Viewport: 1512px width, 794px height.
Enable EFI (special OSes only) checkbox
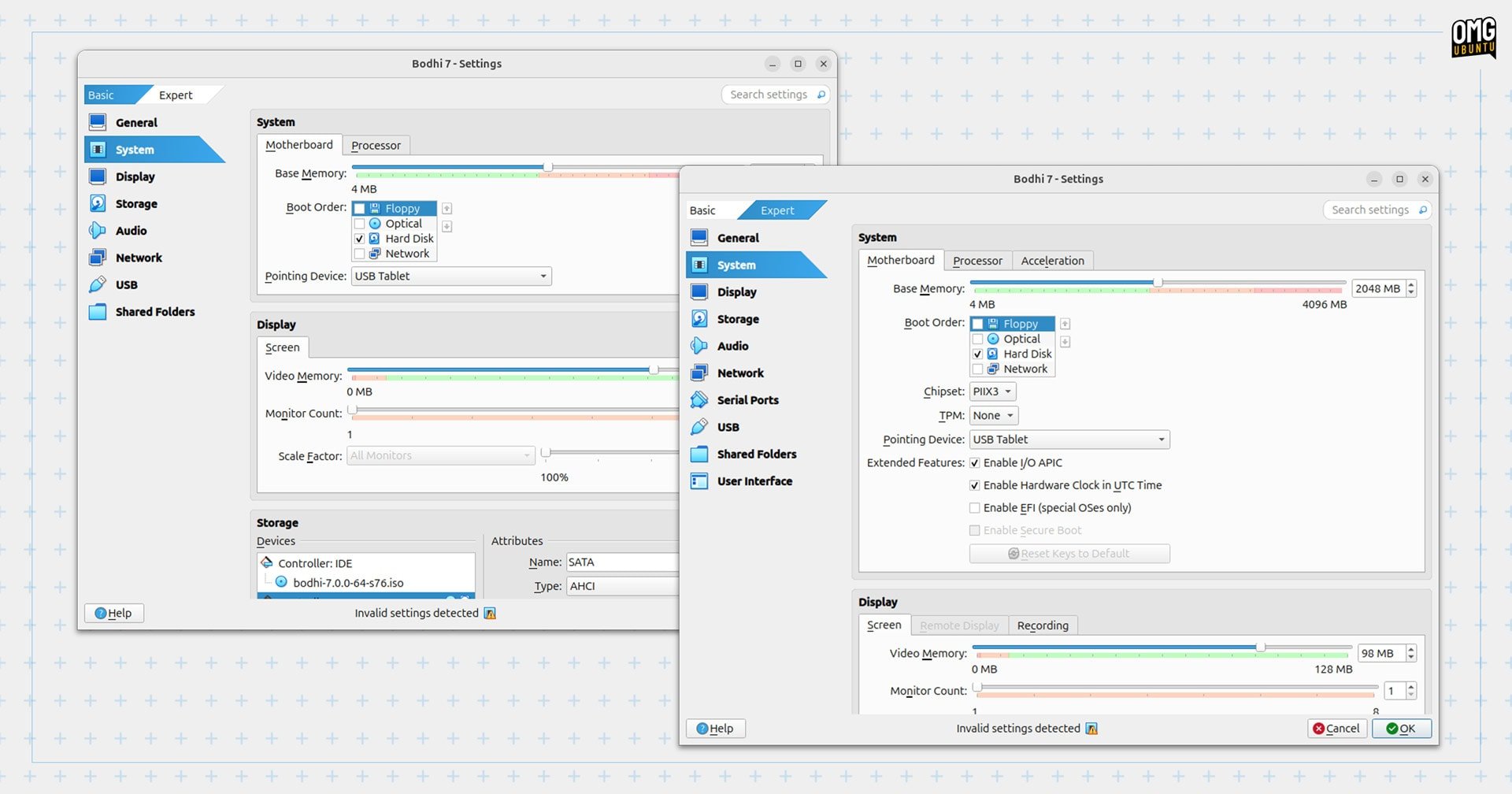(975, 508)
